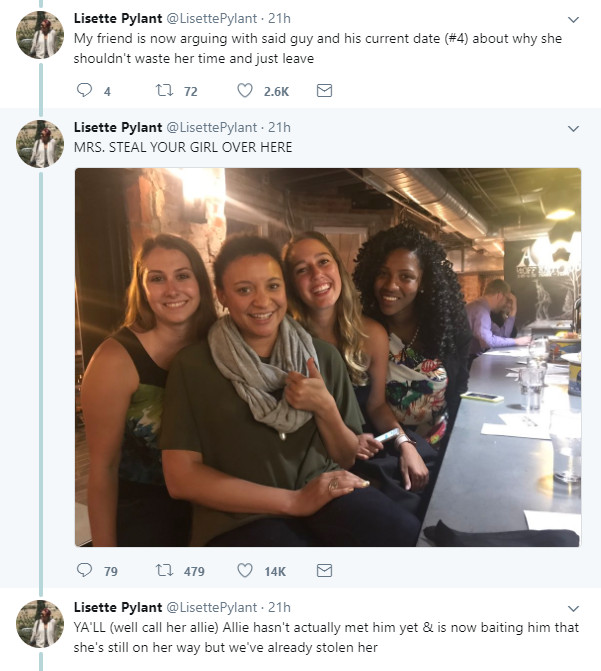Retweet the first tweet with 72 retweets

click(x=166, y=91)
